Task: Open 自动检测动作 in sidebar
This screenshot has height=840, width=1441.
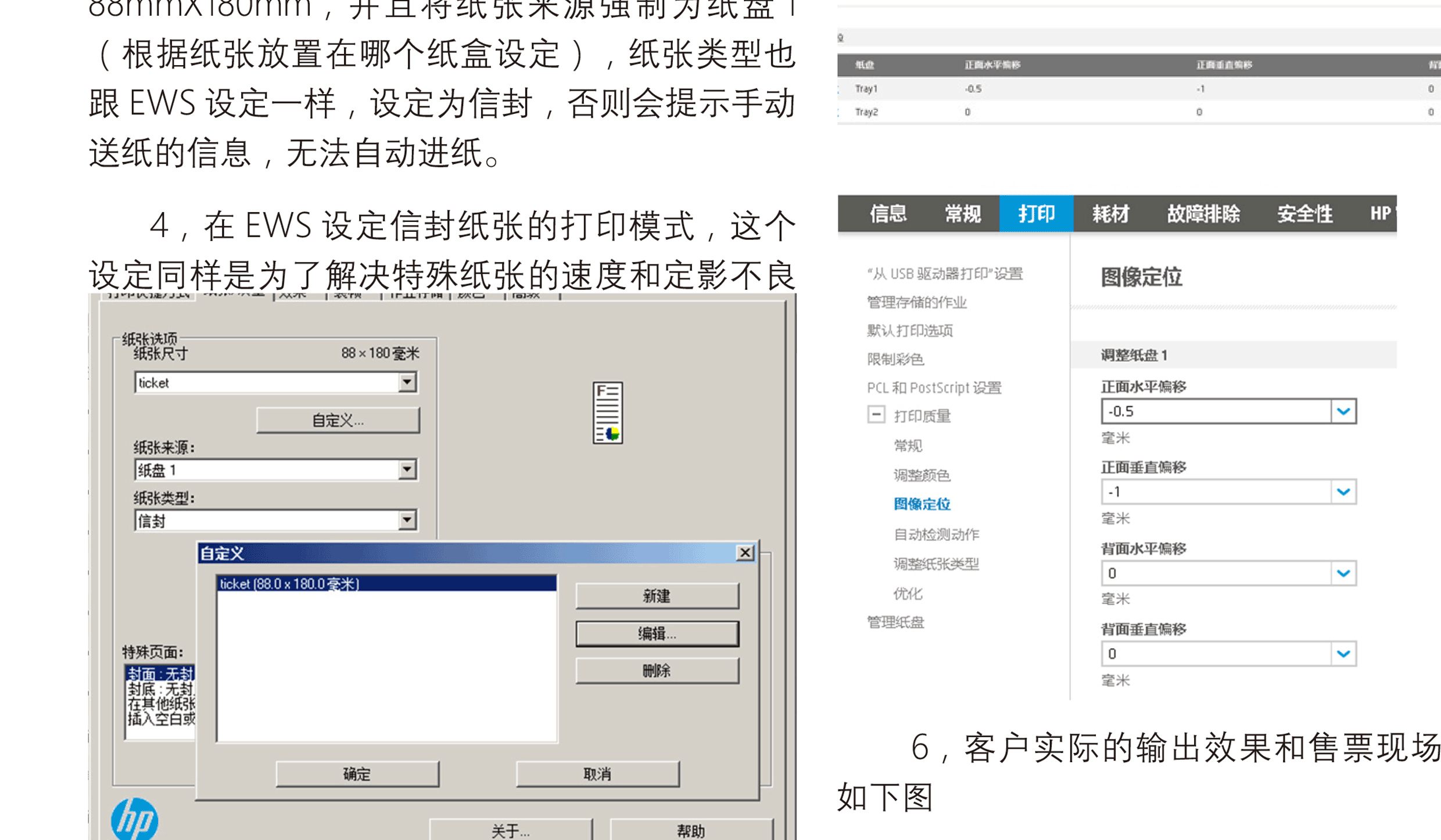Action: click(936, 534)
